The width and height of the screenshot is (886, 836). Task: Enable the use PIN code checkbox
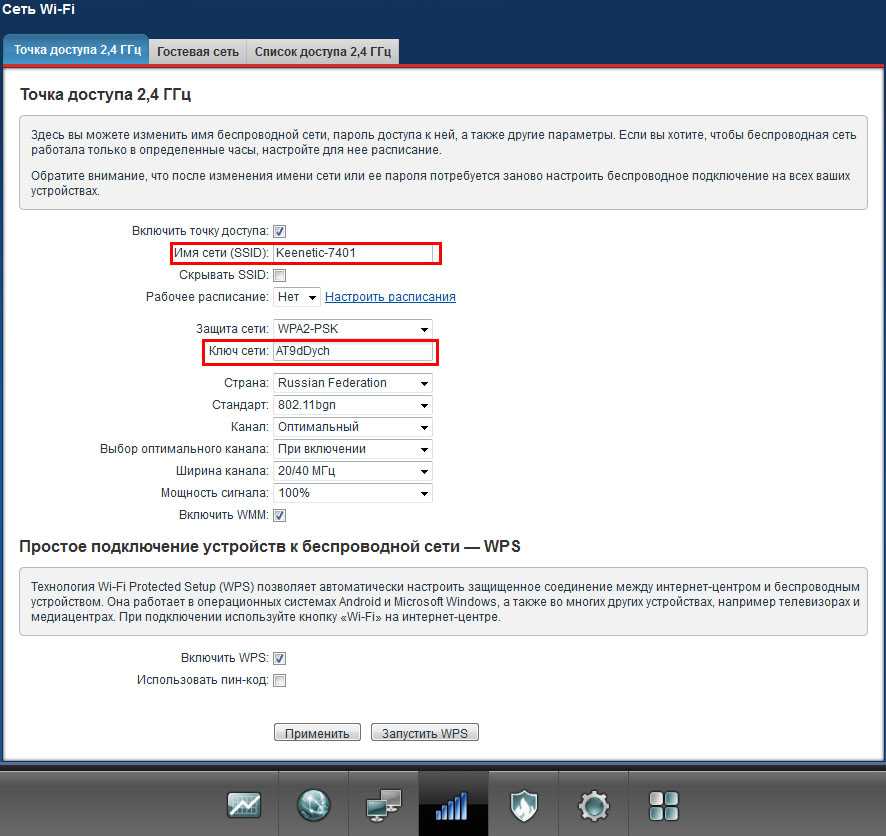(280, 680)
